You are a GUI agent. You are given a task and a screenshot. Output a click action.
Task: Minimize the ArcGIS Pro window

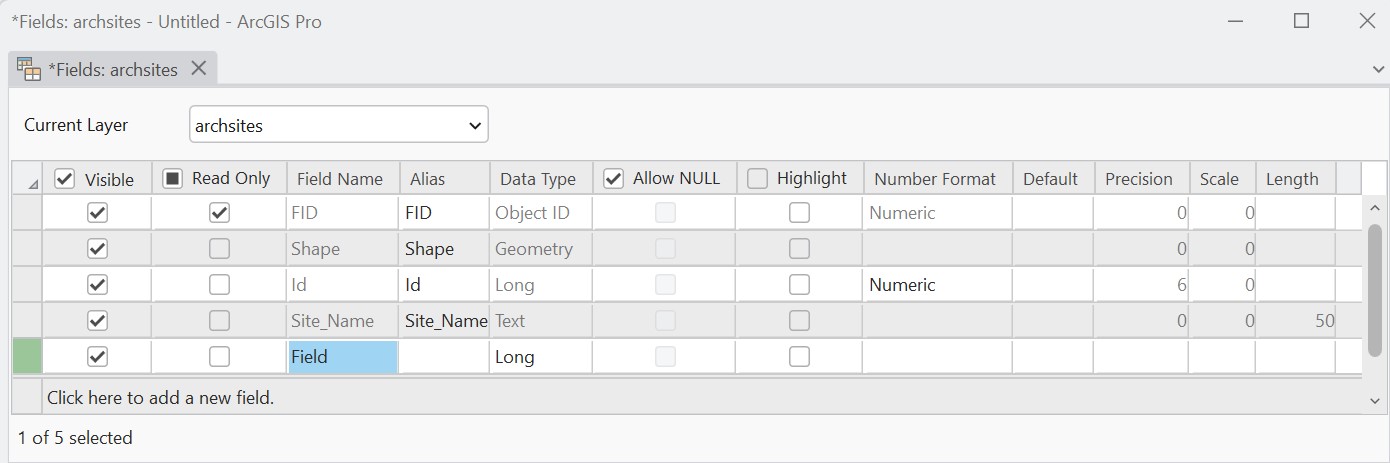click(1236, 21)
